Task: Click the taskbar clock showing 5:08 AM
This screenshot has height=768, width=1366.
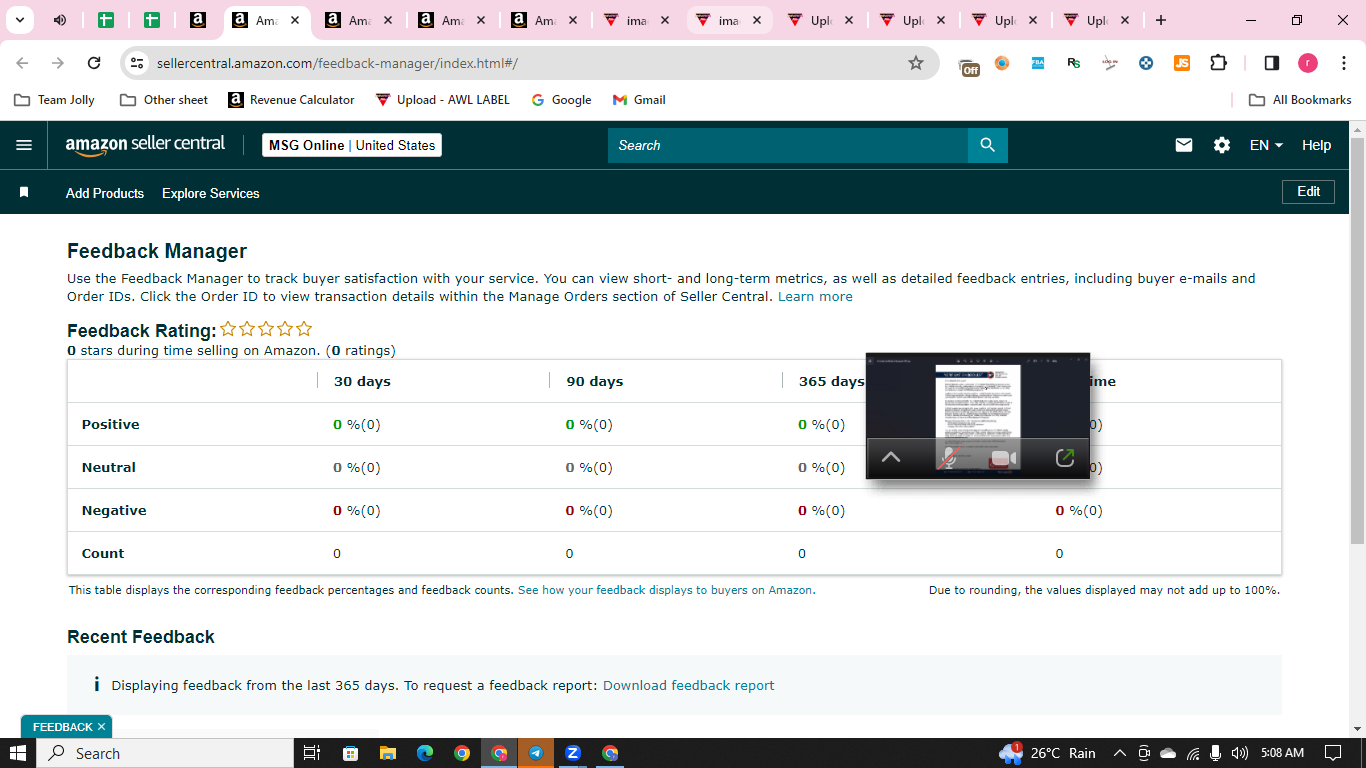Action: click(1283, 753)
